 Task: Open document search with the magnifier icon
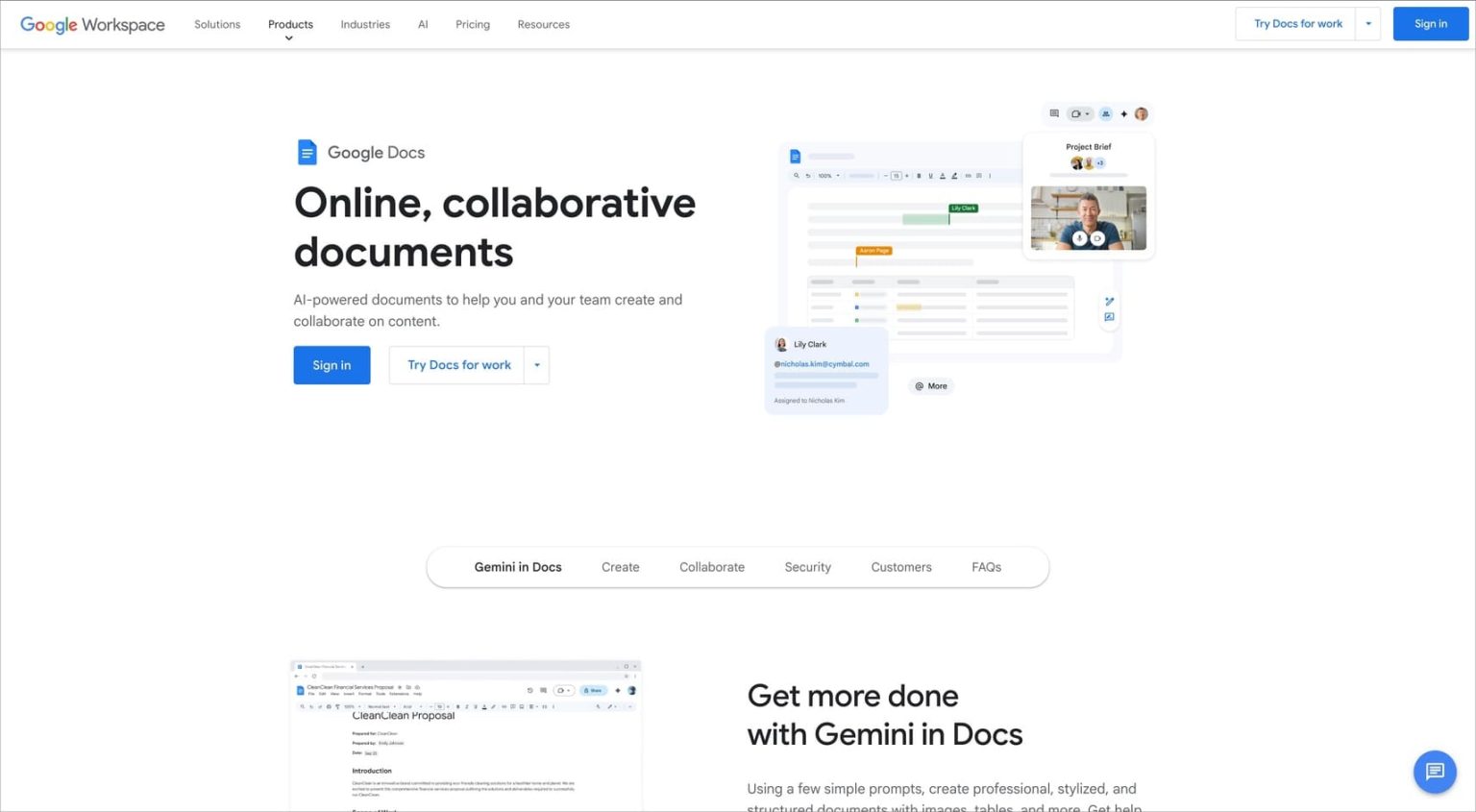[x=796, y=176]
